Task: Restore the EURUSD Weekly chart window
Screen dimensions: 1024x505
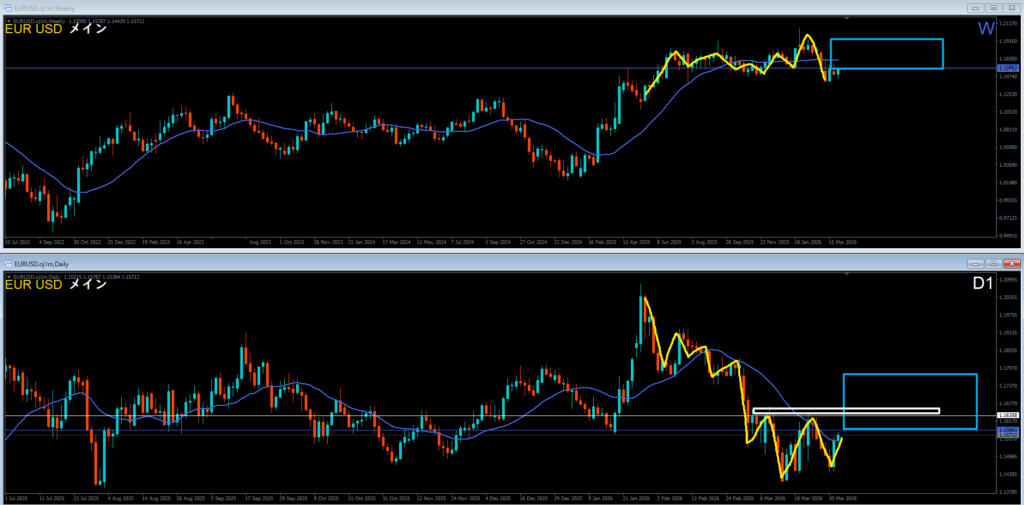Action: pos(993,8)
